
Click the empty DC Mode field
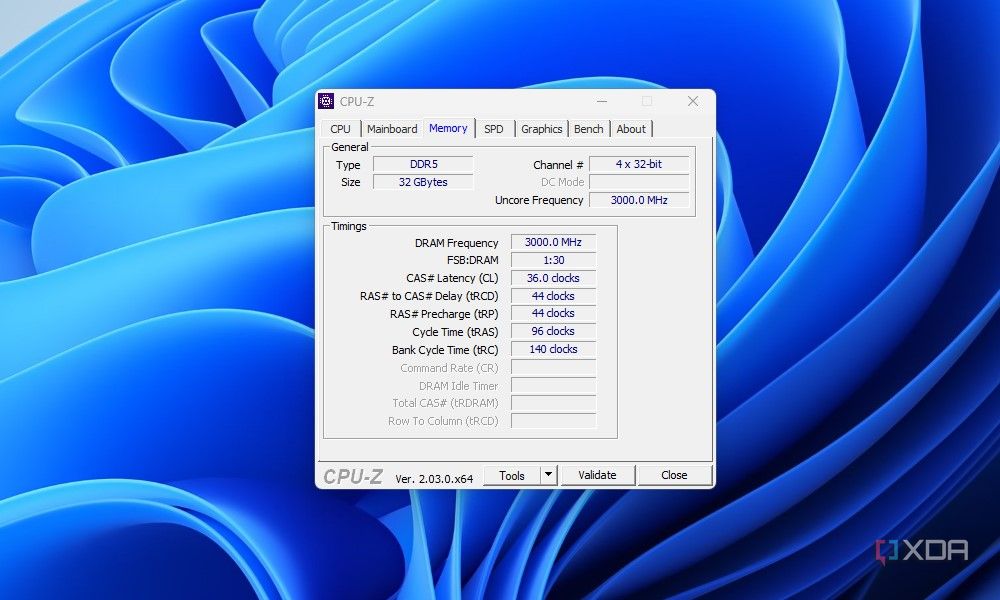(x=639, y=182)
